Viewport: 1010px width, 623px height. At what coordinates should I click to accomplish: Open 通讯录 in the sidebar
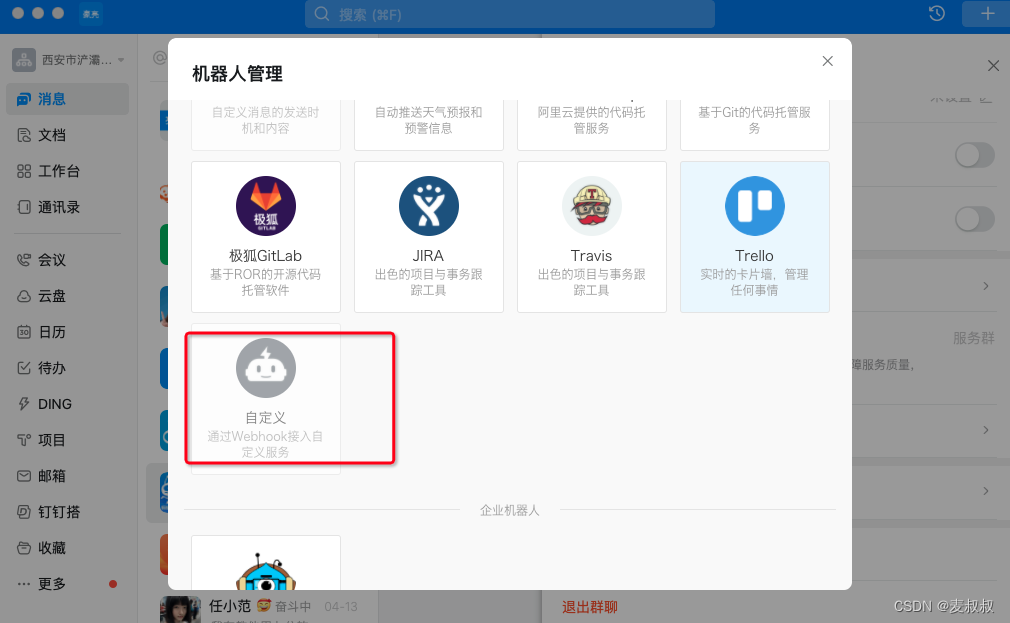(67, 207)
